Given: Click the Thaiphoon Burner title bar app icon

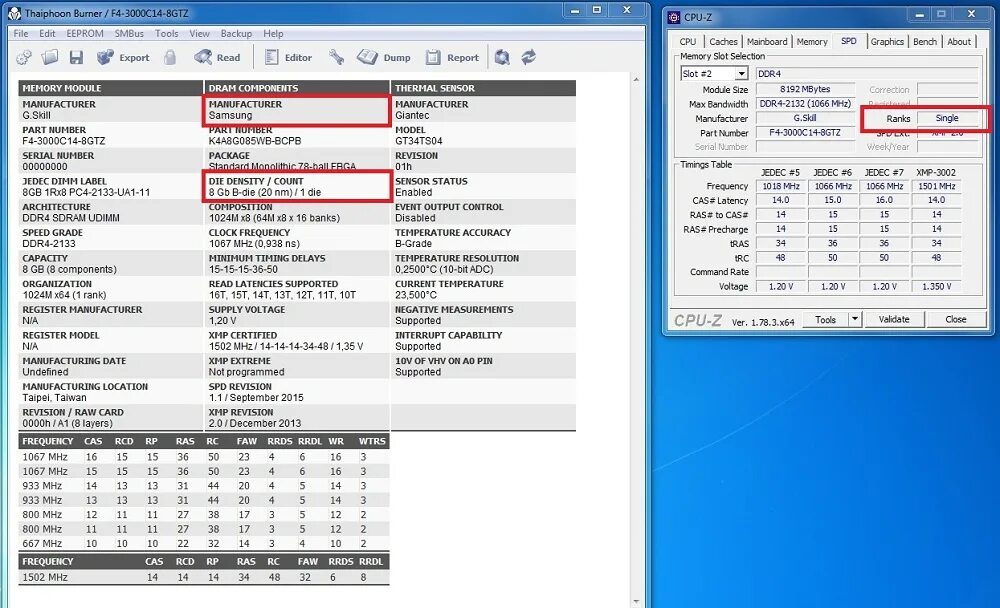Looking at the screenshot, I should point(14,13).
